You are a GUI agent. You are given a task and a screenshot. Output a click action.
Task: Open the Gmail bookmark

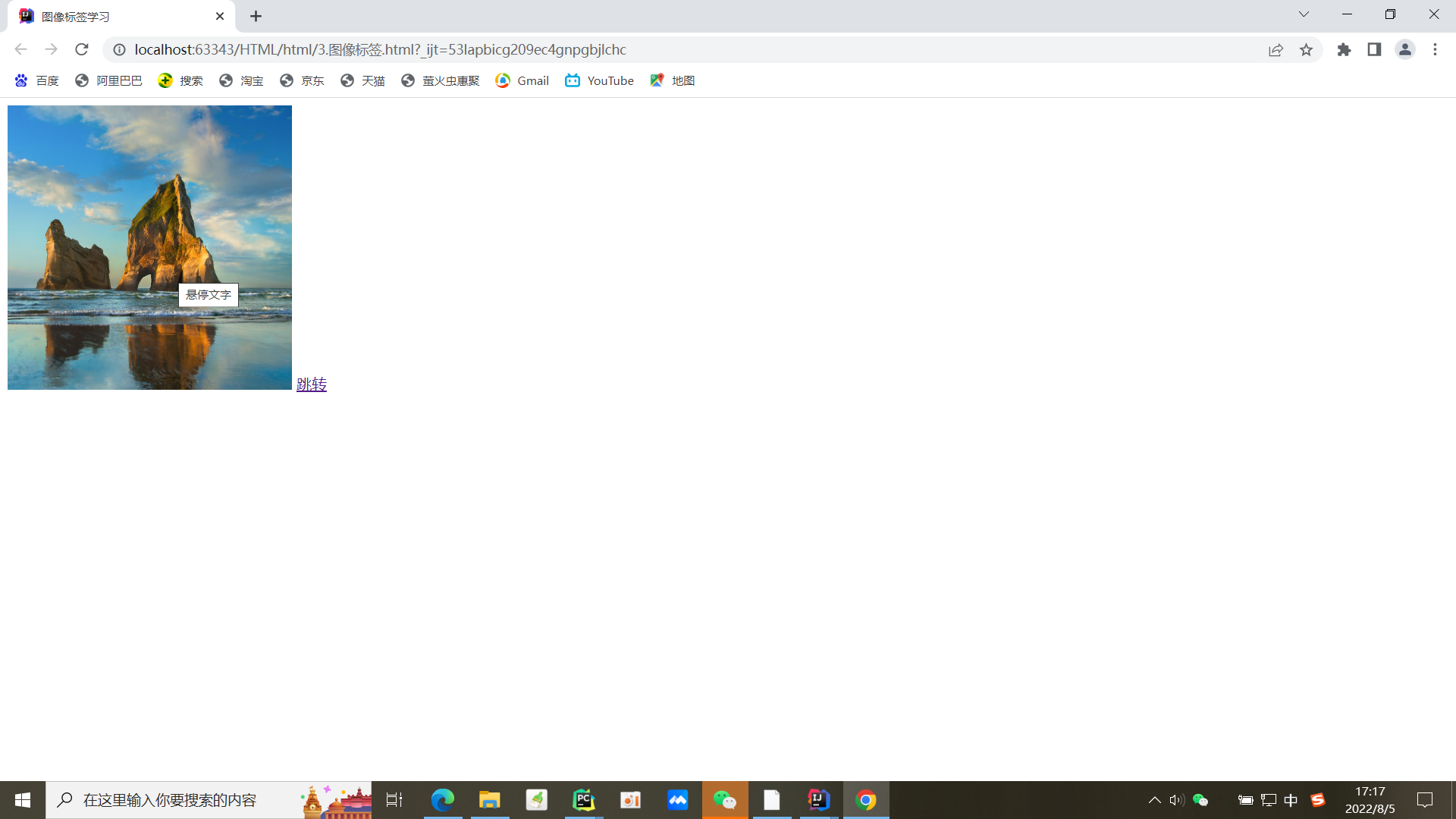(x=522, y=80)
